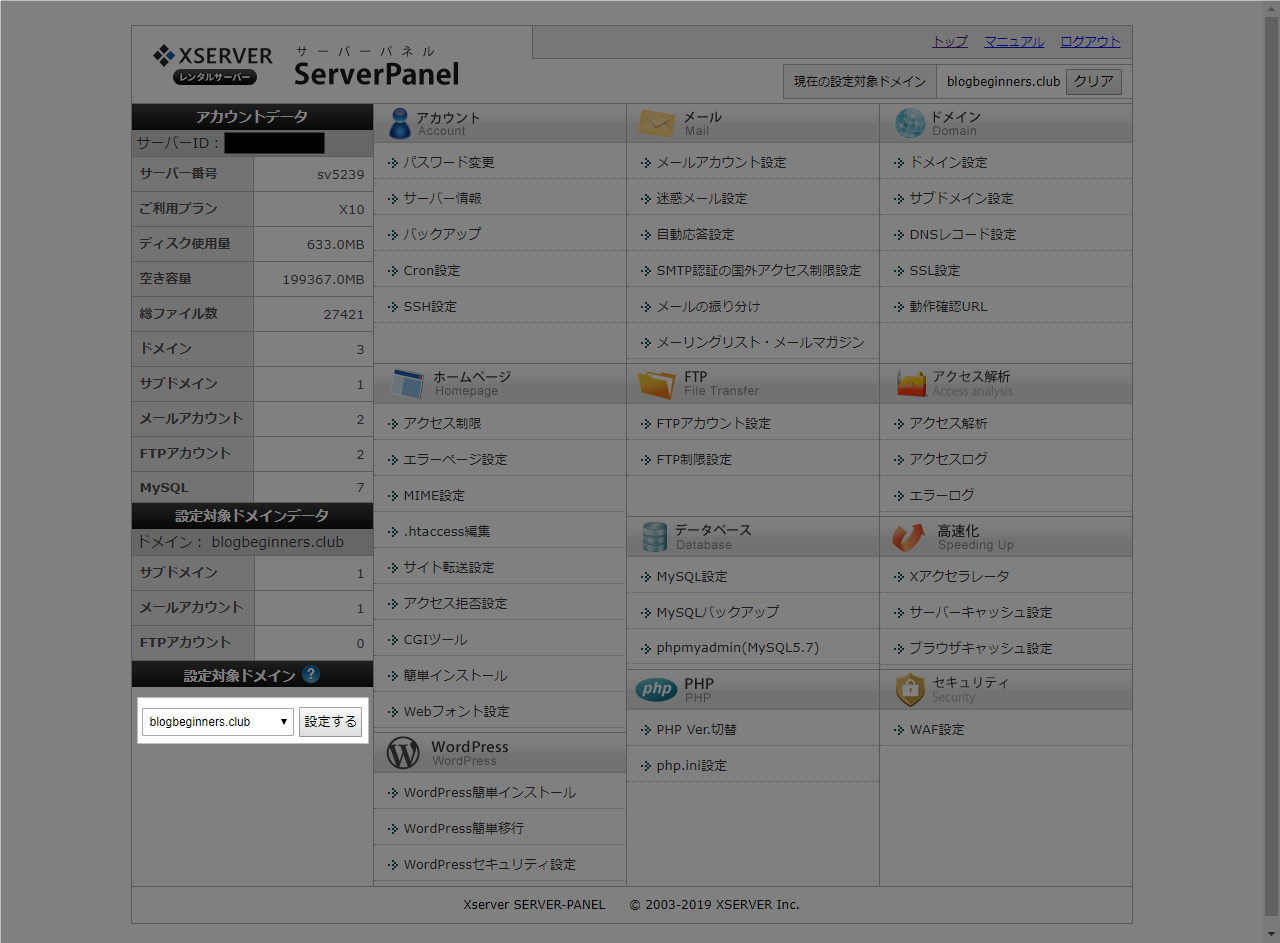This screenshot has height=943, width=1280.
Task: Open MySQL設定
Action: pyautogui.click(x=692, y=576)
